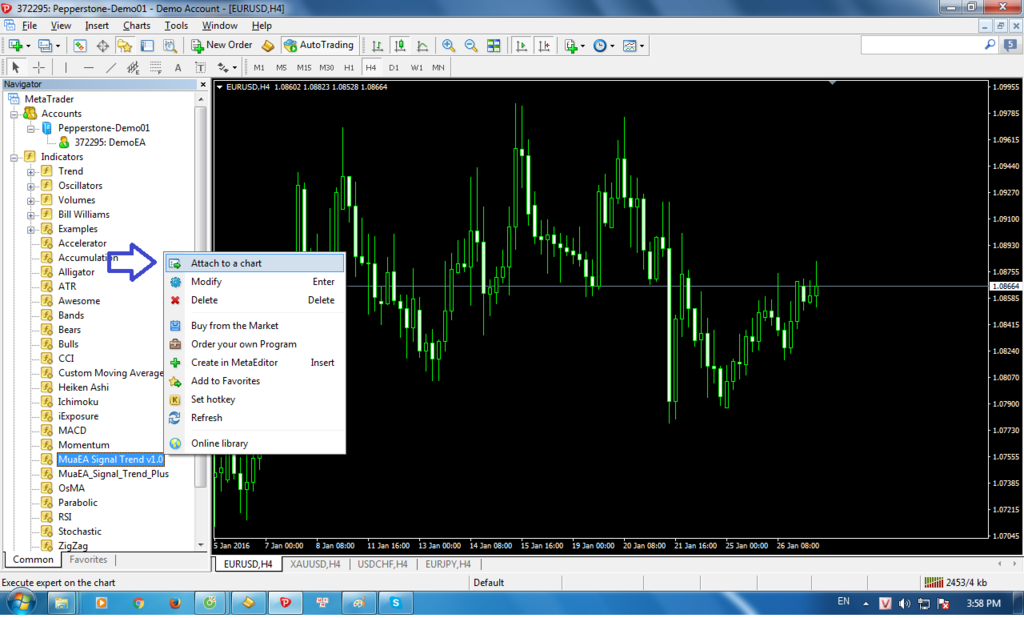The width and height of the screenshot is (1024, 618).
Task: Switch to Favorites tab in Navigator
Action: pos(88,560)
